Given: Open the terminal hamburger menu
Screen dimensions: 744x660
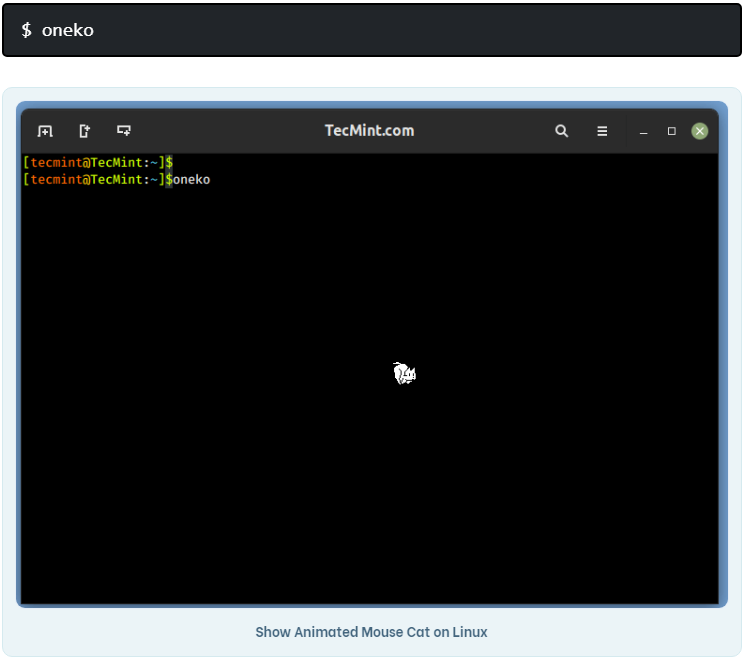Looking at the screenshot, I should [x=602, y=131].
